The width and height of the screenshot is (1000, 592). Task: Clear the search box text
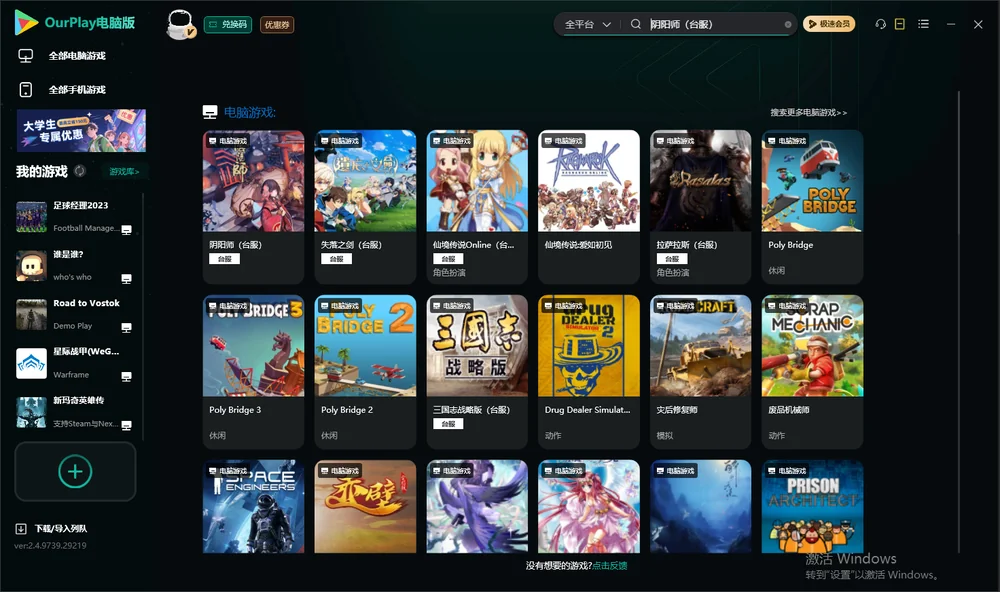pyautogui.click(x=788, y=24)
